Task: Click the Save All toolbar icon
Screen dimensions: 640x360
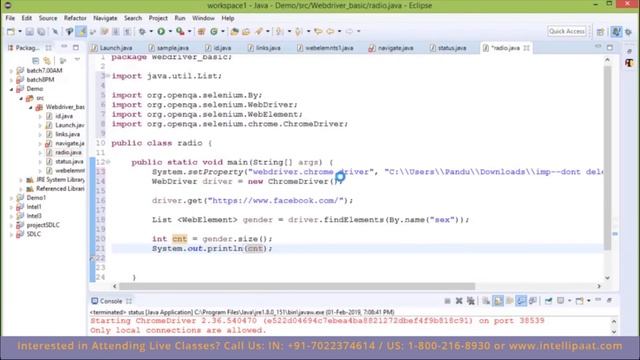Action: (x=41, y=31)
